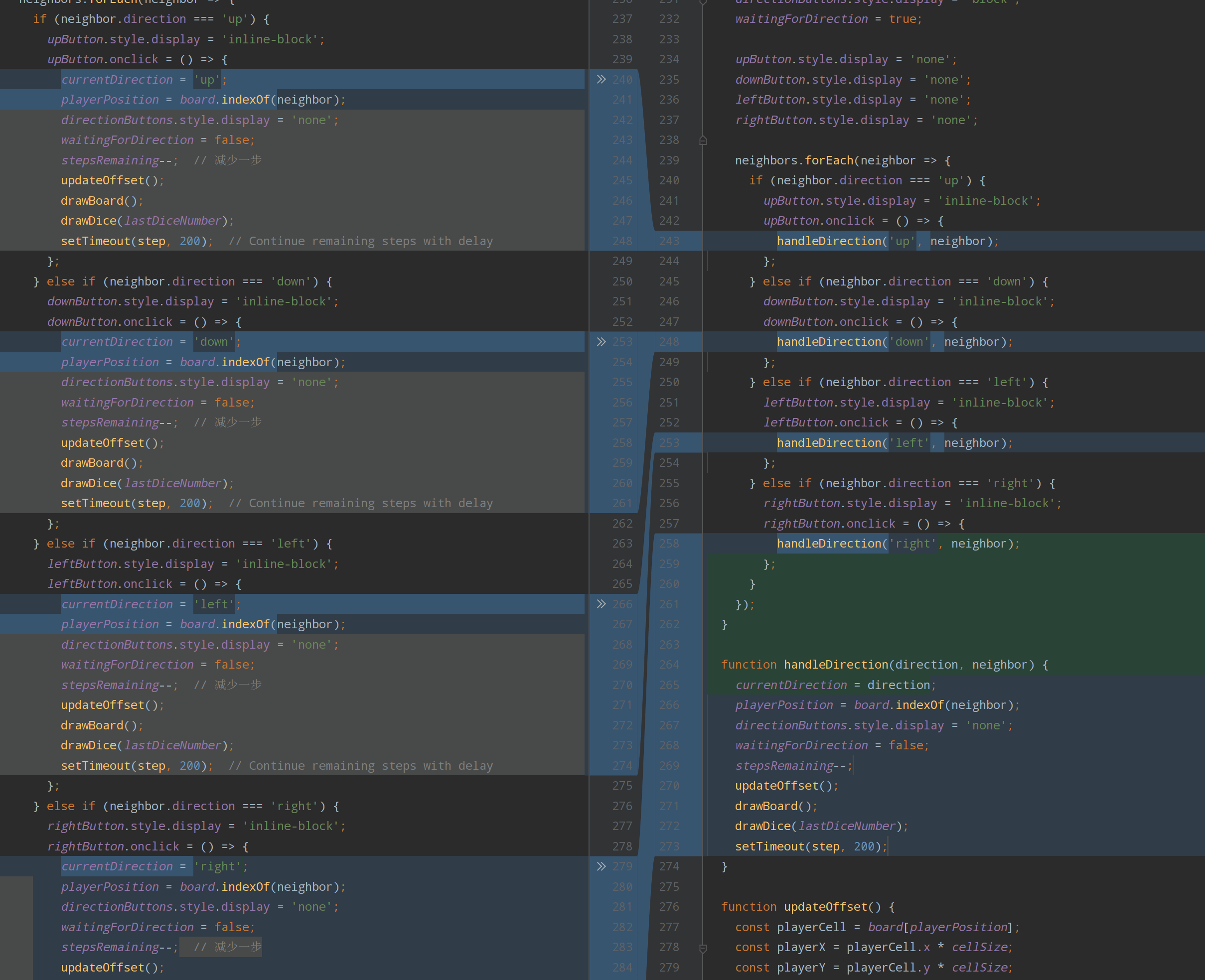Click left-side line number 249
1205x980 pixels.
pyautogui.click(x=622, y=261)
